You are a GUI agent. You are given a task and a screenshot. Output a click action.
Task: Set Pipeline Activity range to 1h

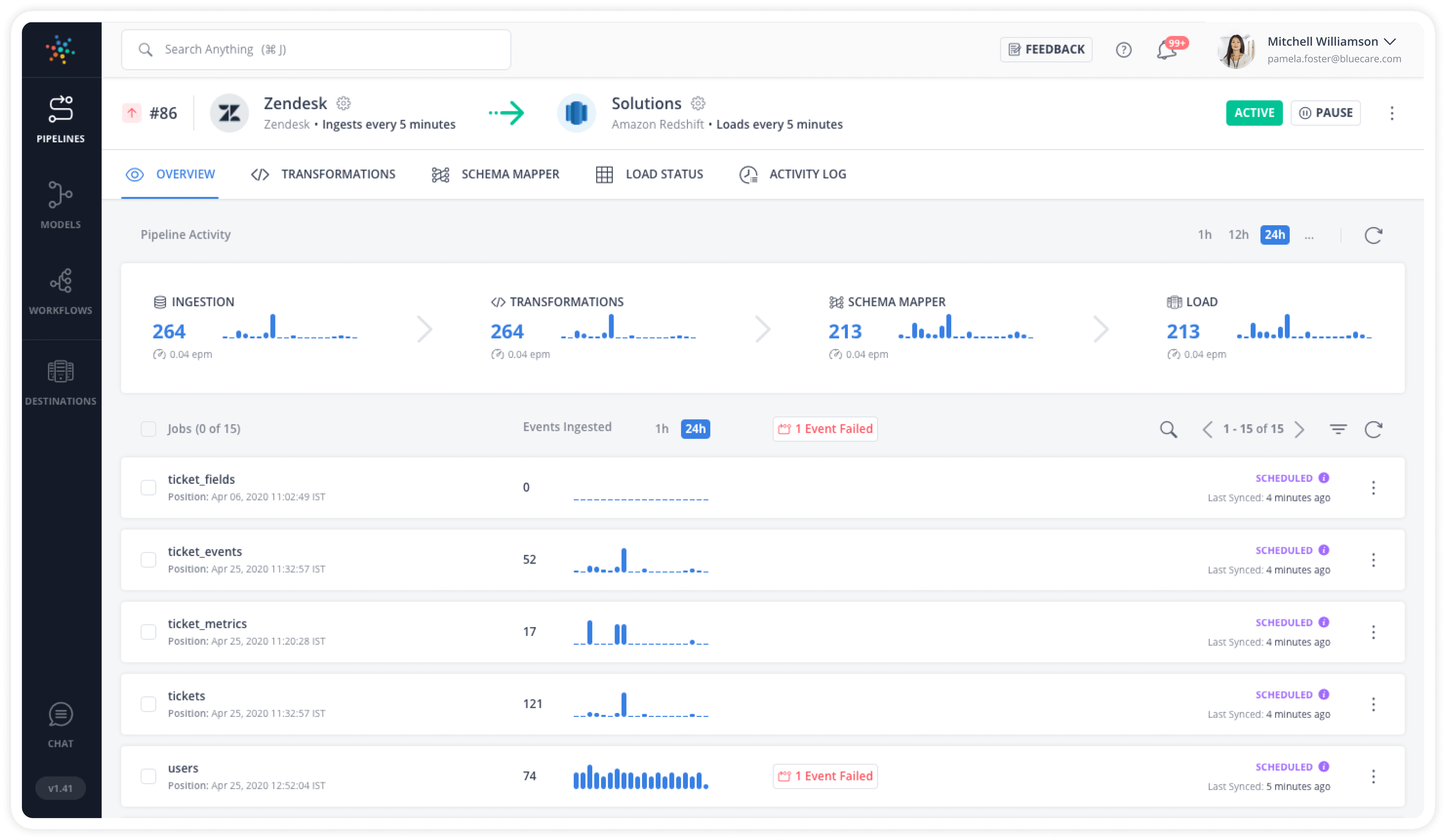point(1204,235)
